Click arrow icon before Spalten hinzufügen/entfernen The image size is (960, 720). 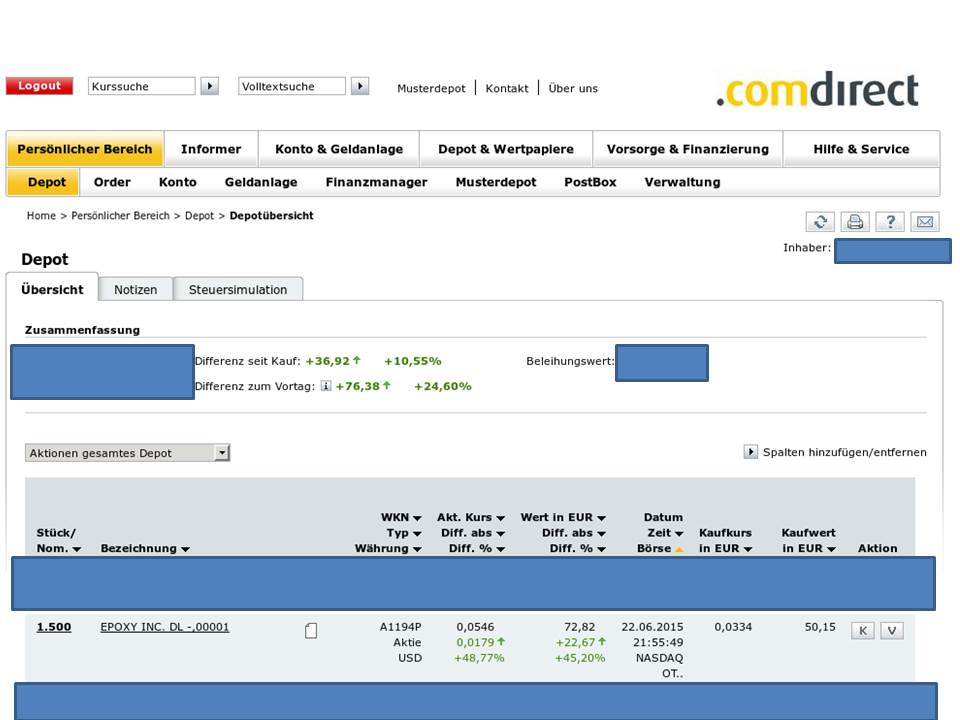(x=751, y=452)
